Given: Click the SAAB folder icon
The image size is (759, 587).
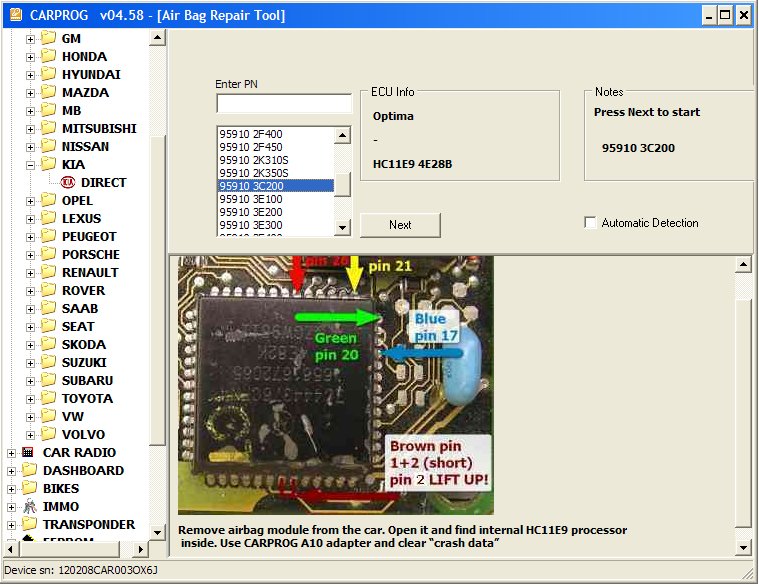Looking at the screenshot, I should coord(48,308).
